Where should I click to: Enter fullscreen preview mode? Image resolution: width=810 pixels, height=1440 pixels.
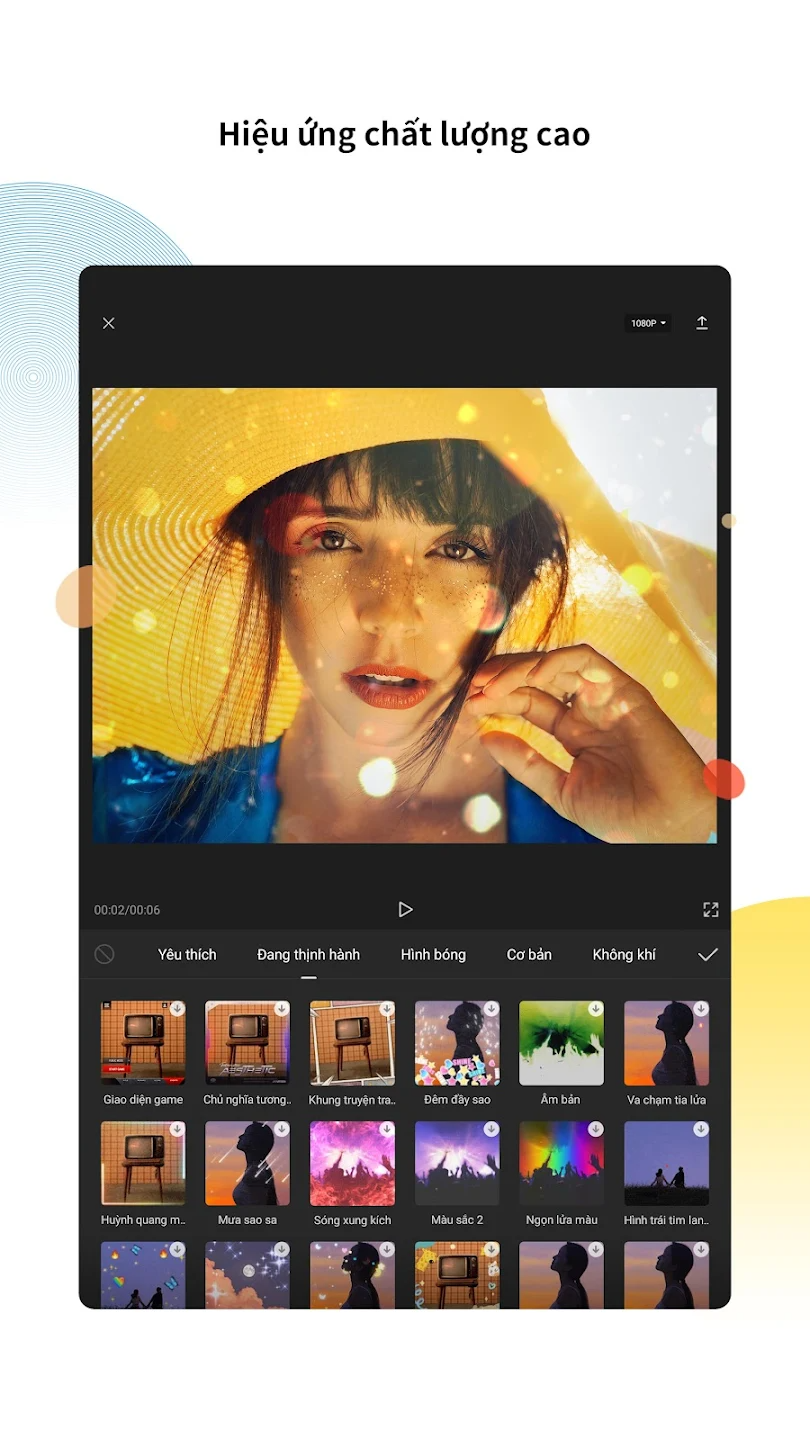click(x=710, y=909)
